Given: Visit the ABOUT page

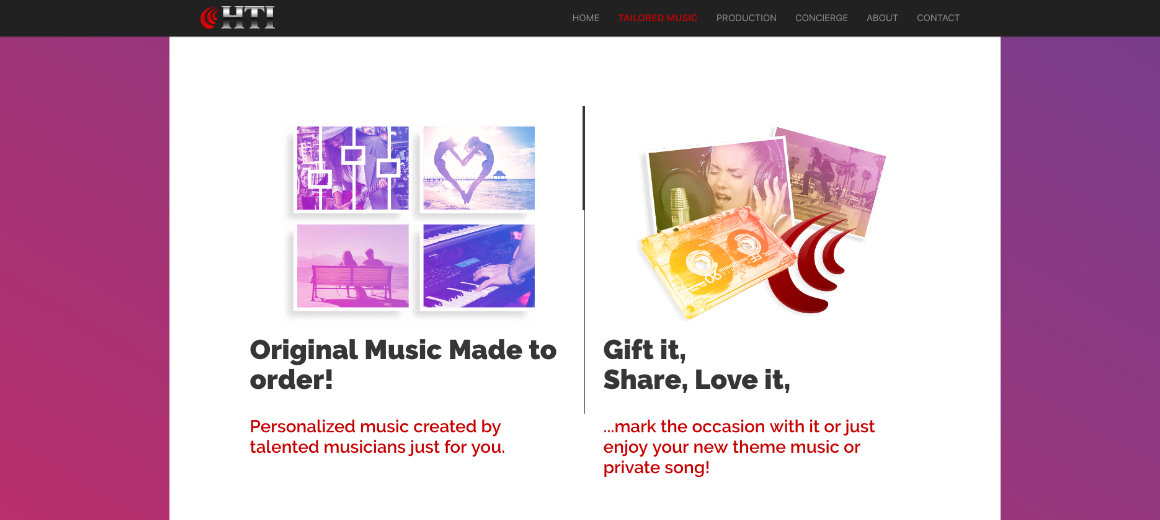Looking at the screenshot, I should click(x=882, y=18).
